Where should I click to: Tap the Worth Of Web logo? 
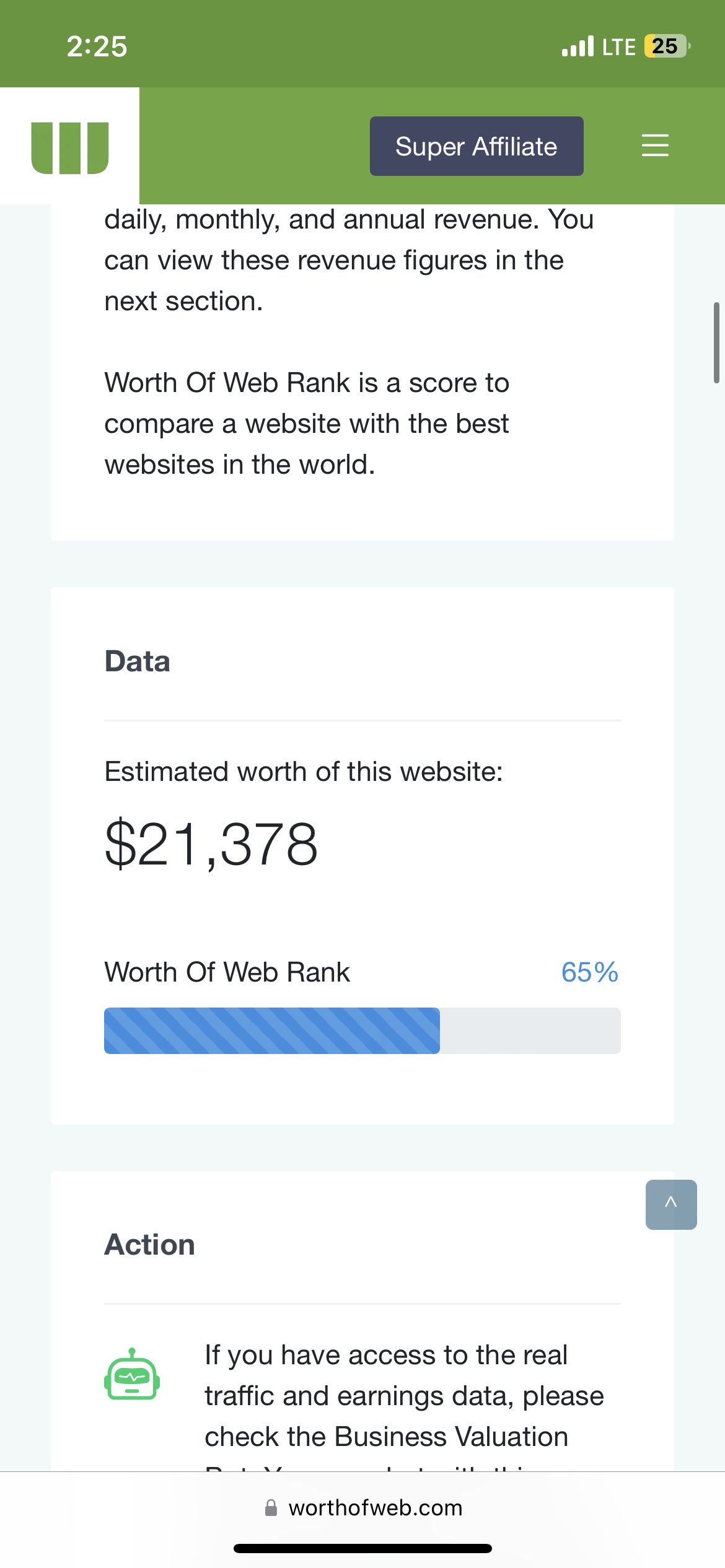point(70,147)
